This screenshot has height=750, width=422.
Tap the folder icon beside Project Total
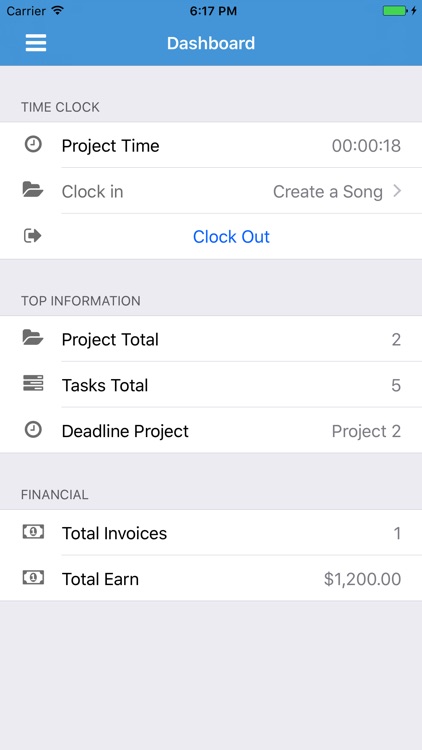[x=33, y=338]
